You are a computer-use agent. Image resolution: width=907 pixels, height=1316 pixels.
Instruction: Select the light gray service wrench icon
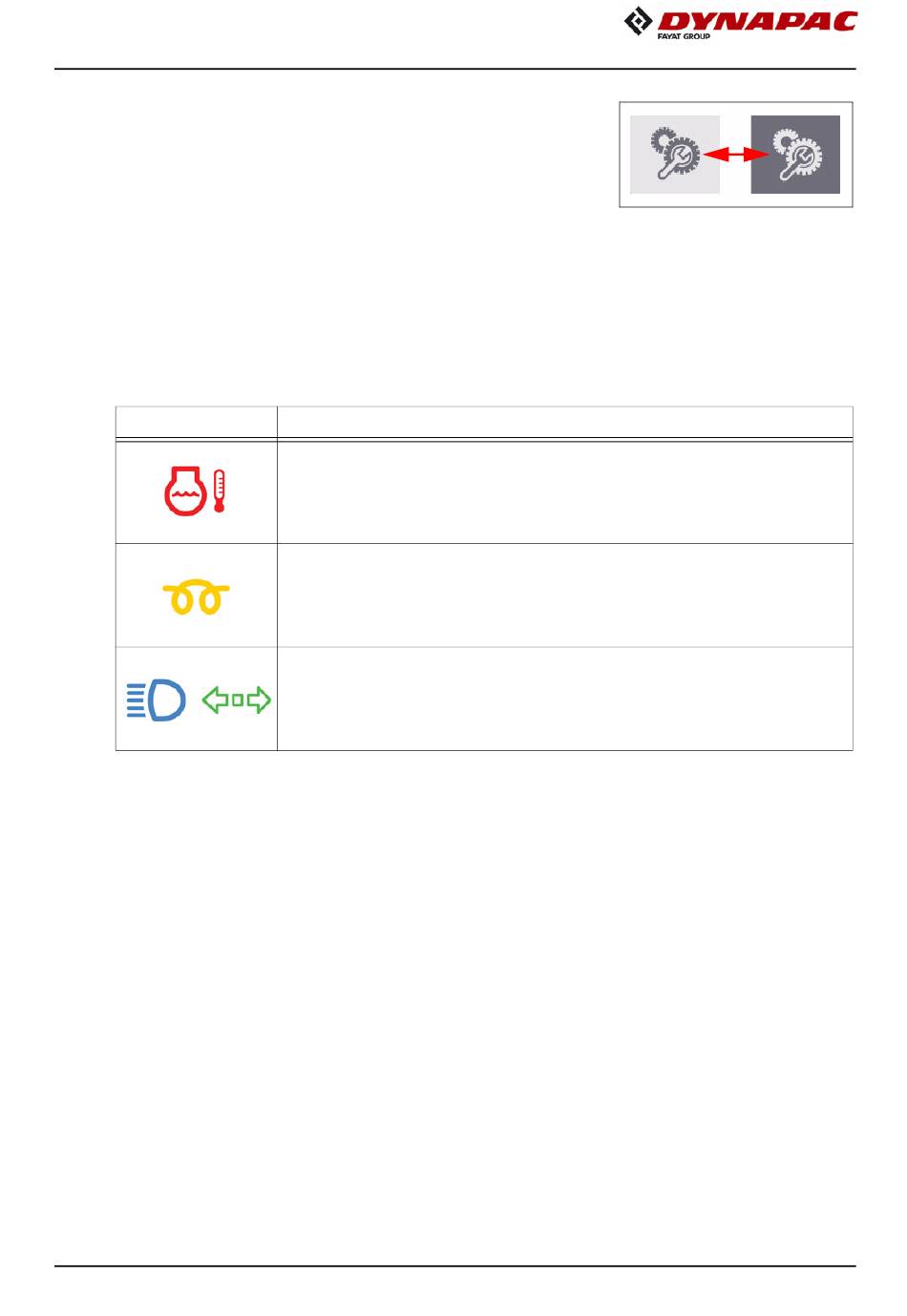(x=675, y=155)
